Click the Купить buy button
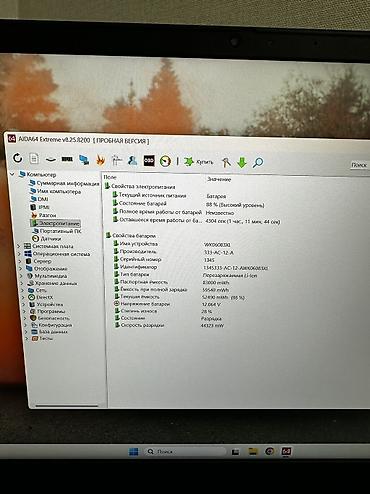This screenshot has height=494, width=370. pyautogui.click(x=198, y=162)
